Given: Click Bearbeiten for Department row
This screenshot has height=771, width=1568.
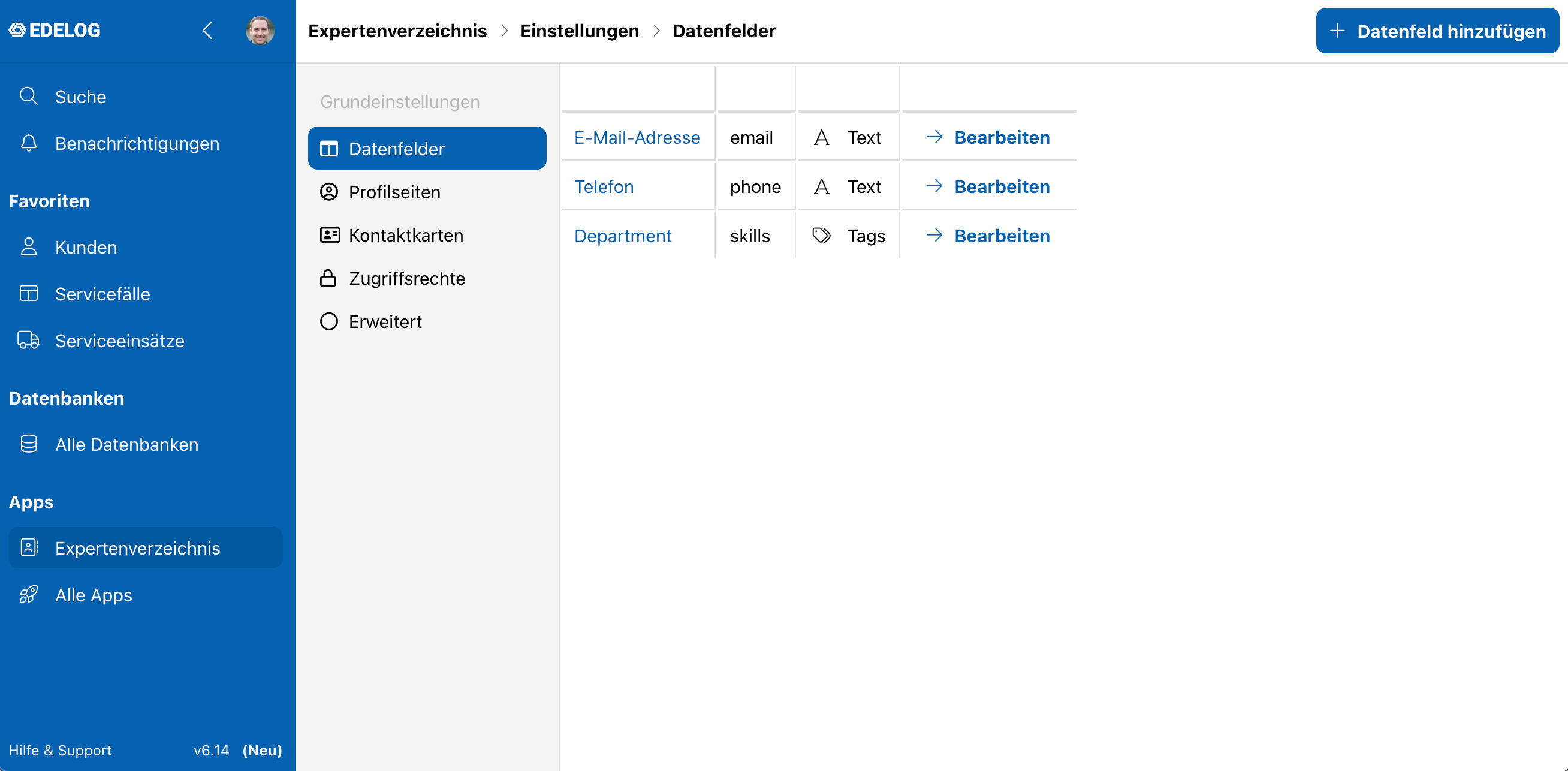Looking at the screenshot, I should (988, 236).
